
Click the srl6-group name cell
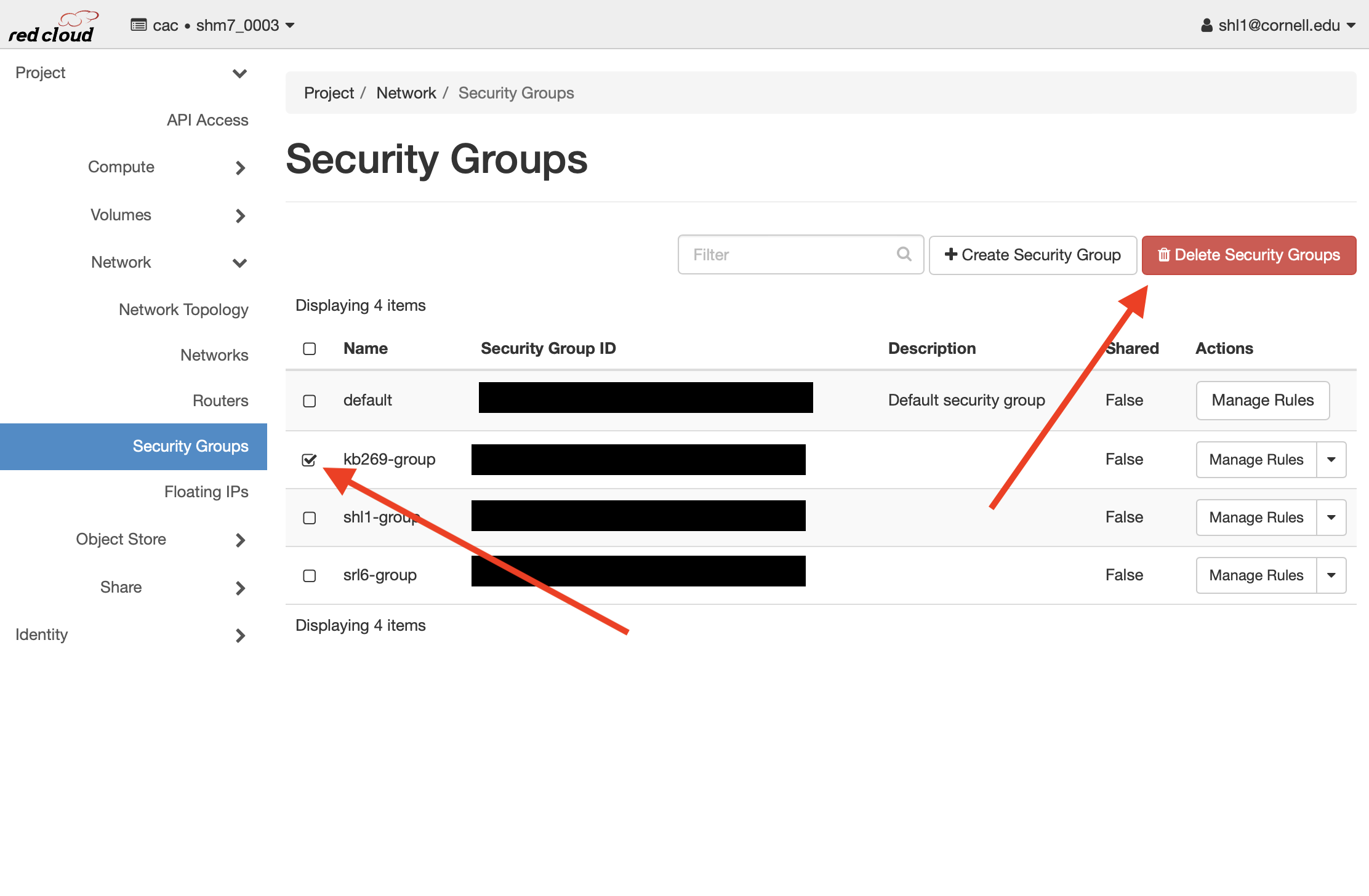point(380,575)
